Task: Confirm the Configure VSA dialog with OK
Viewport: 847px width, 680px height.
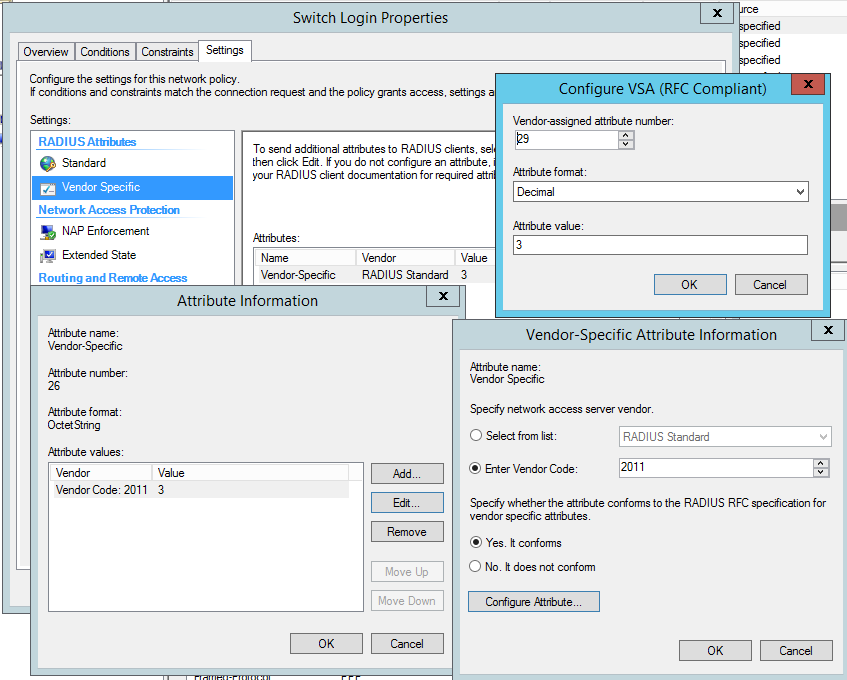Action: tap(690, 284)
